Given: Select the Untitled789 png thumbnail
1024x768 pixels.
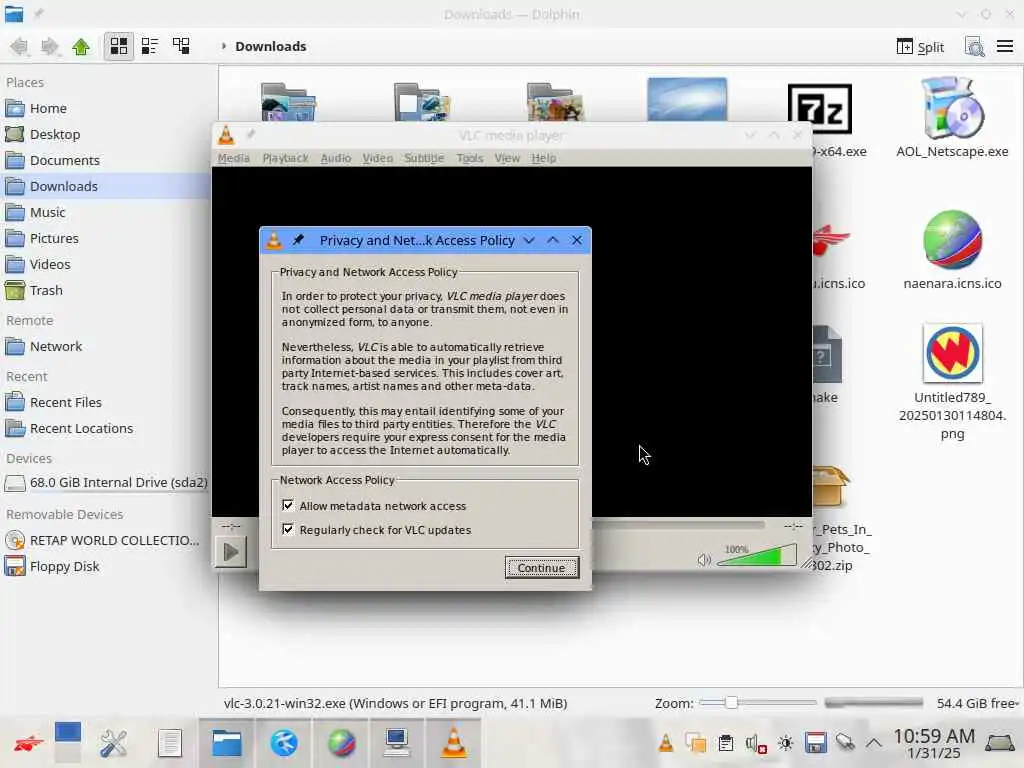Looking at the screenshot, I should point(952,353).
